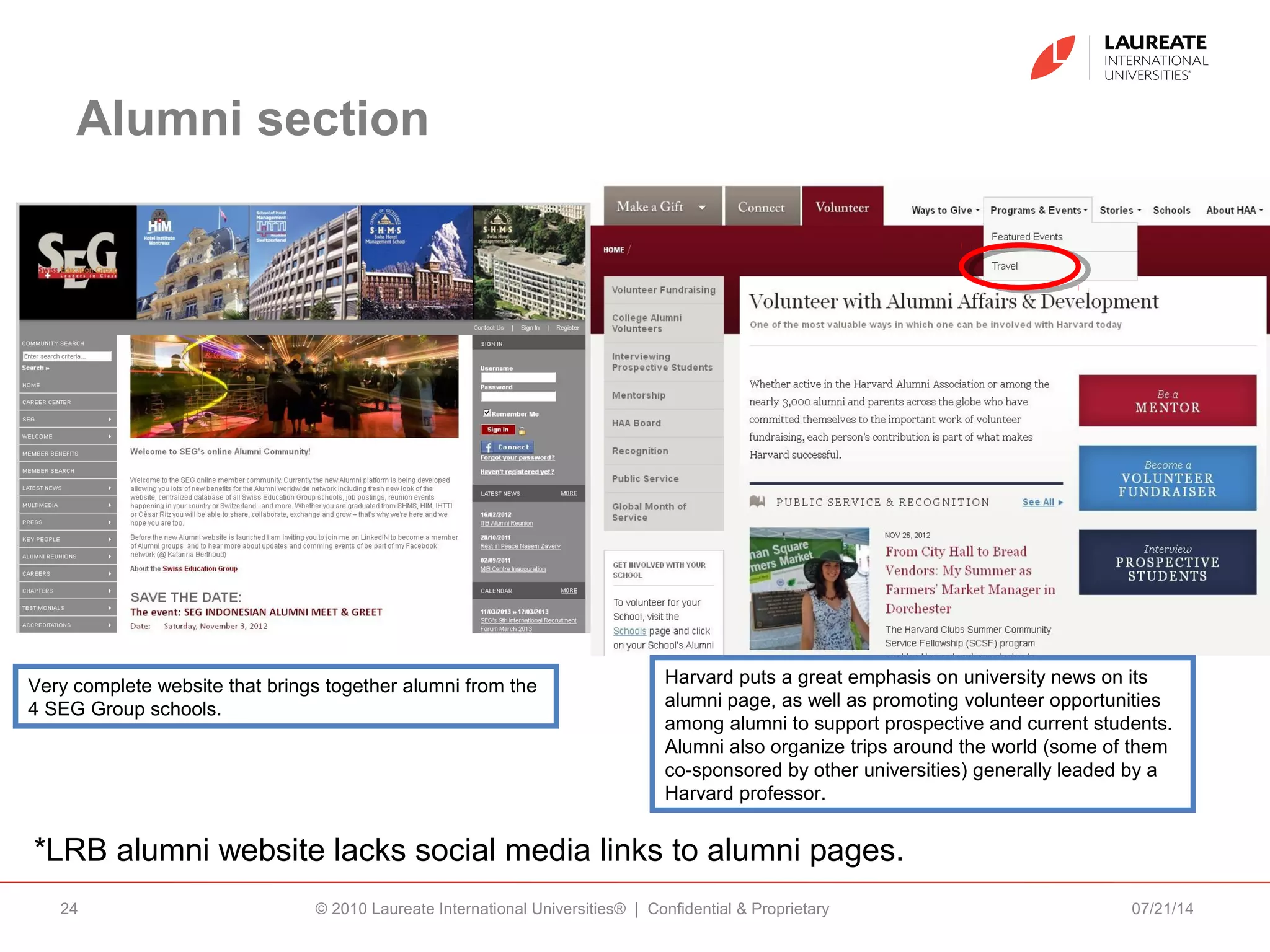Click the Facebook Connect icon button
The width and height of the screenshot is (1270, 952).
[x=507, y=447]
